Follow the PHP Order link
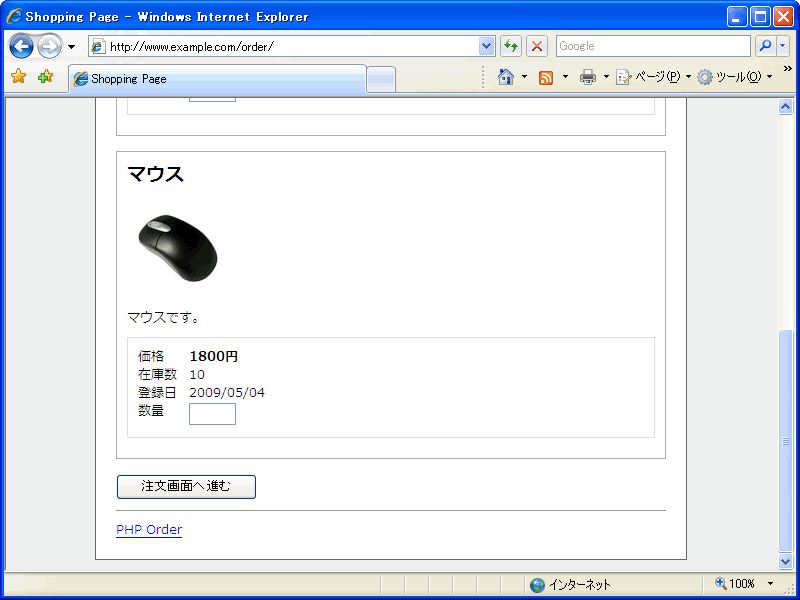 point(149,529)
